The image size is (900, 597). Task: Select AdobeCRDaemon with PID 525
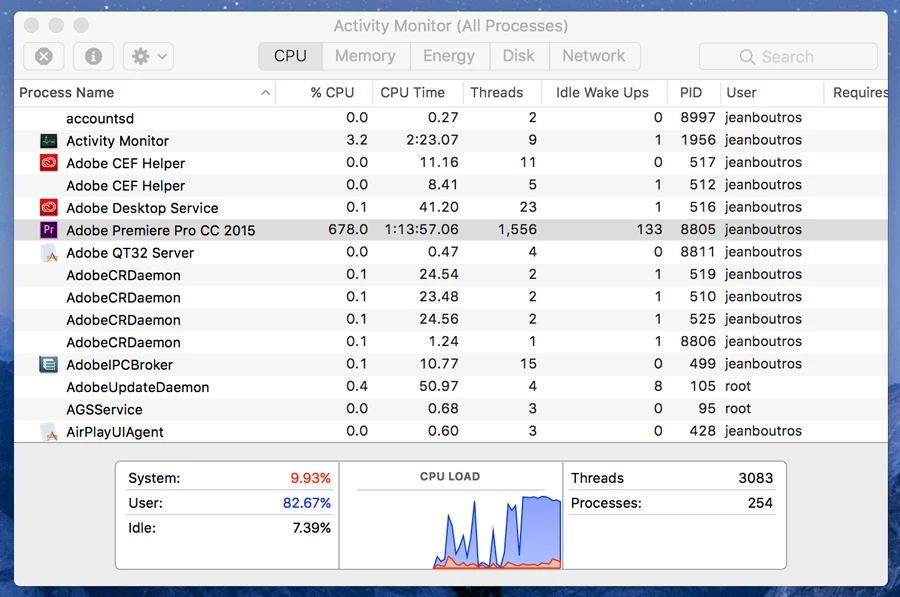pyautogui.click(x=451, y=320)
